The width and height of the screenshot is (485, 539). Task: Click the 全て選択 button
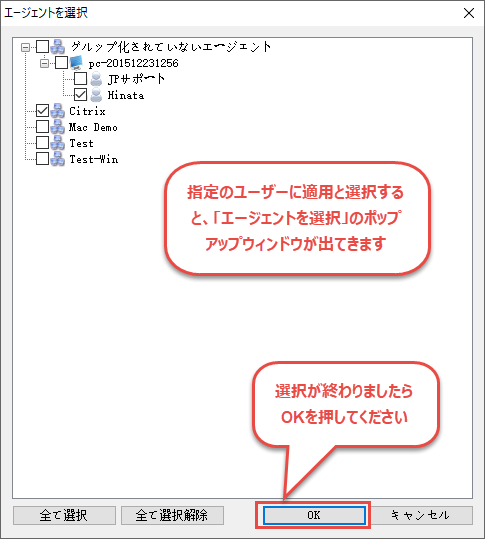[x=64, y=515]
